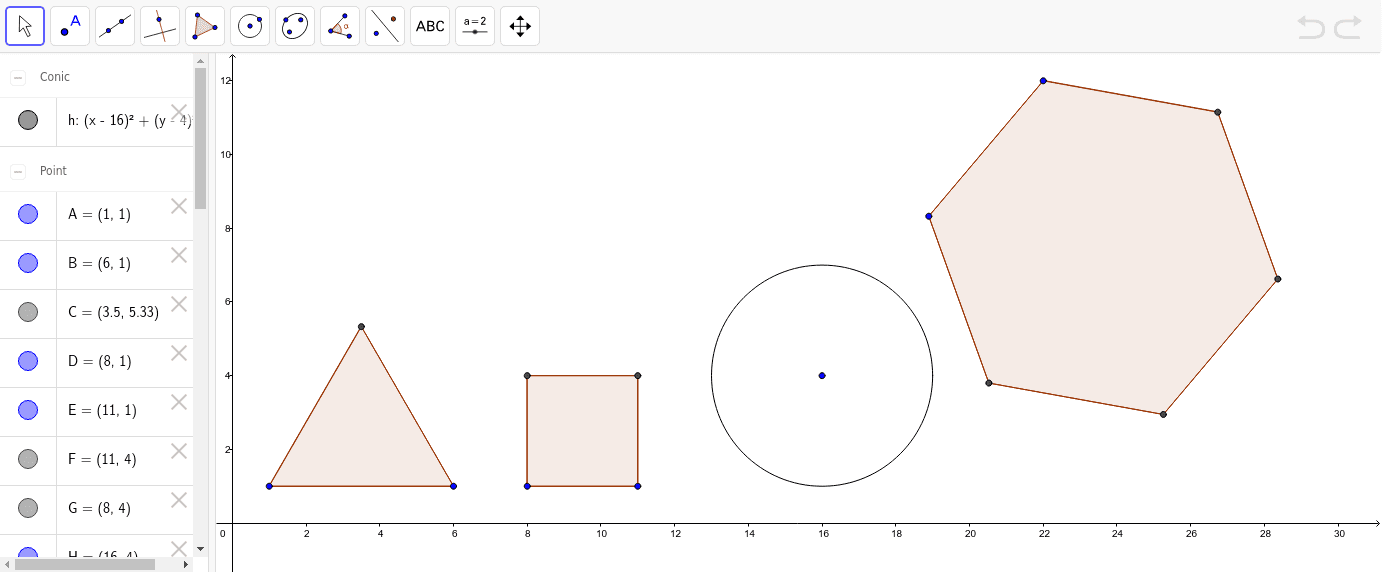Select the ABC Text tool

coord(430,26)
